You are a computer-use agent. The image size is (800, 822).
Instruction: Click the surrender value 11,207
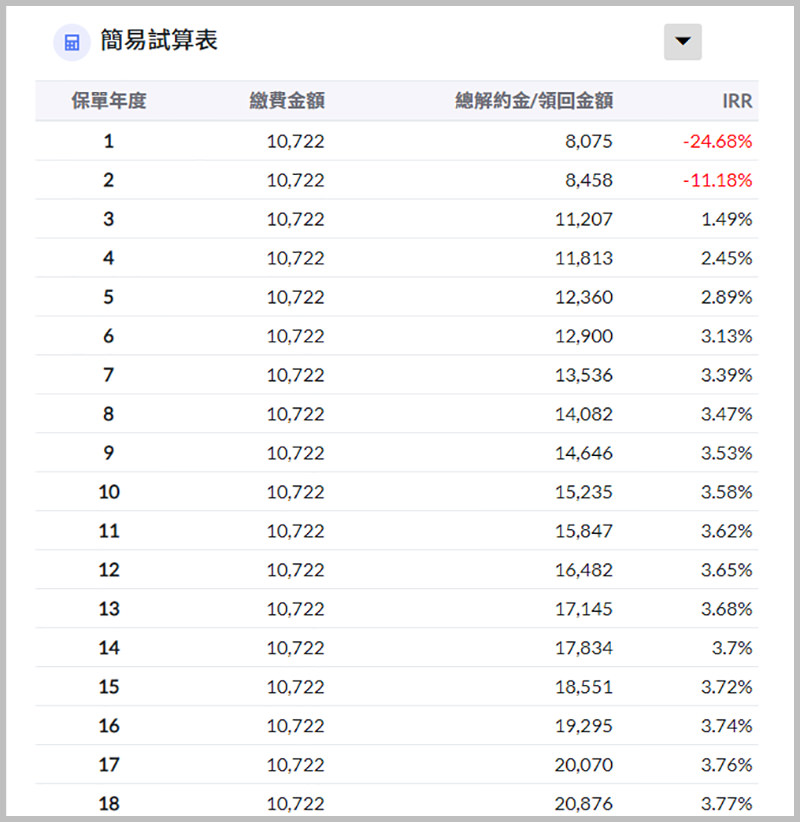584,219
